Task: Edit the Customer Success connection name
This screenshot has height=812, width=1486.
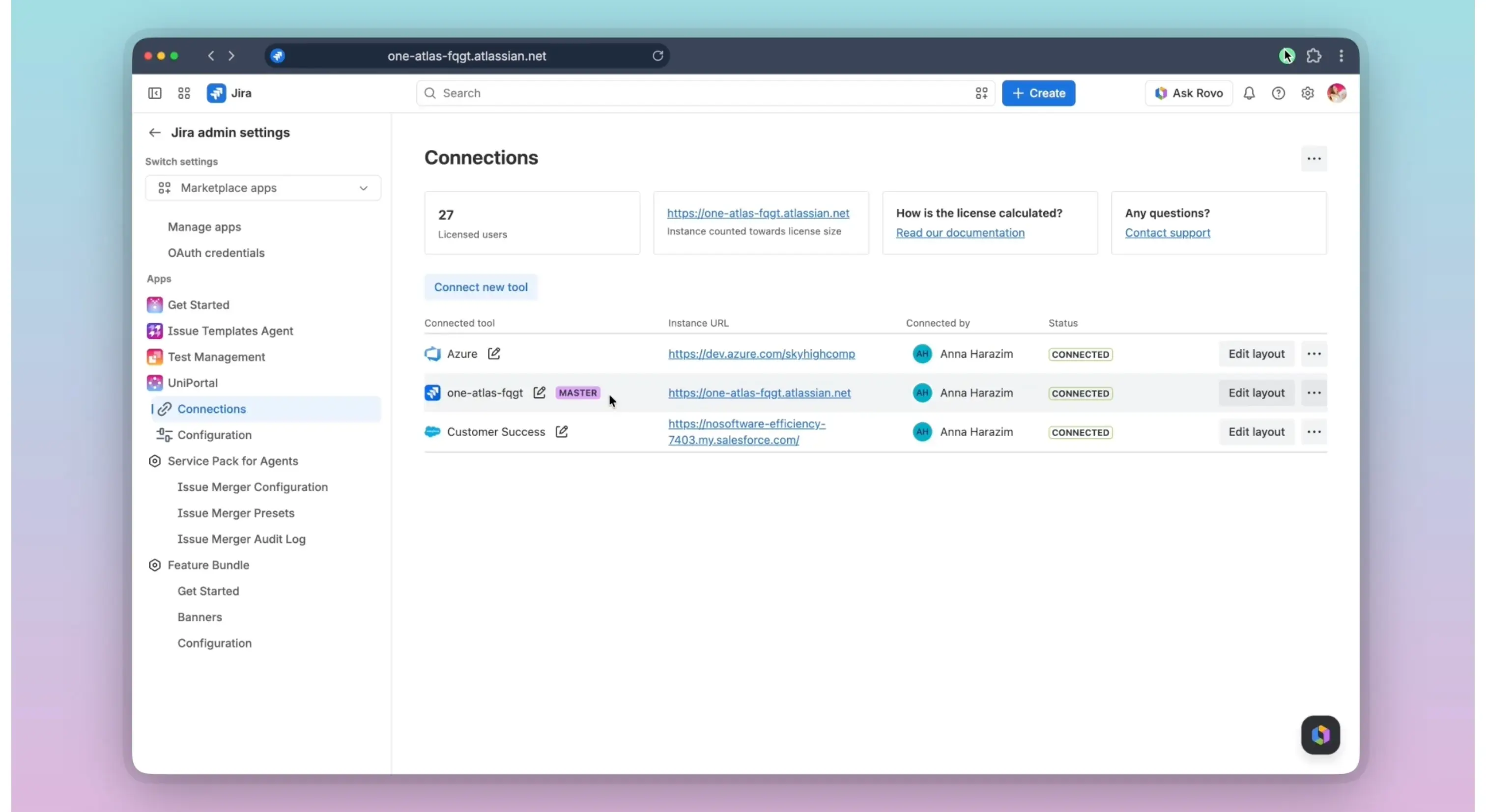Action: click(562, 431)
